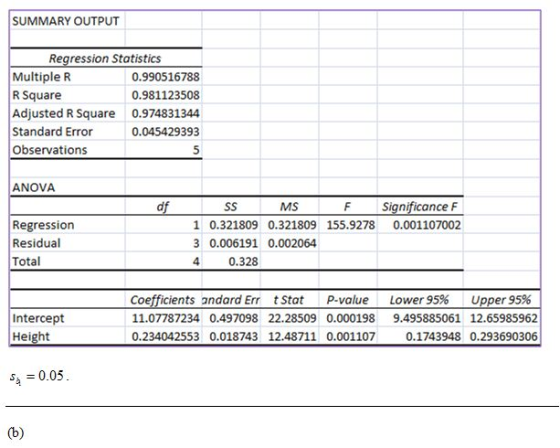Click the Regression Statistics header
The image size is (560, 448).
pos(105,58)
